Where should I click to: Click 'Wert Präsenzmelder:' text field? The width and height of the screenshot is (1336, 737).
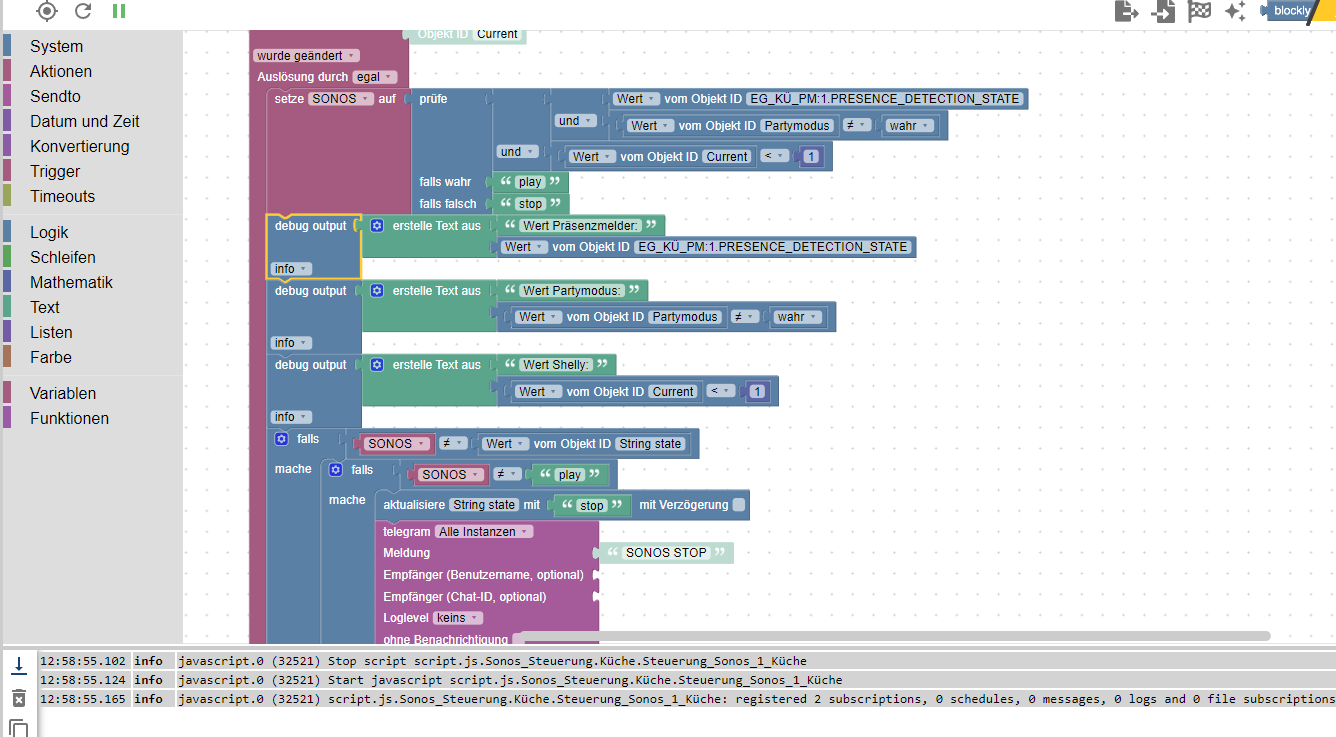[x=580, y=226]
